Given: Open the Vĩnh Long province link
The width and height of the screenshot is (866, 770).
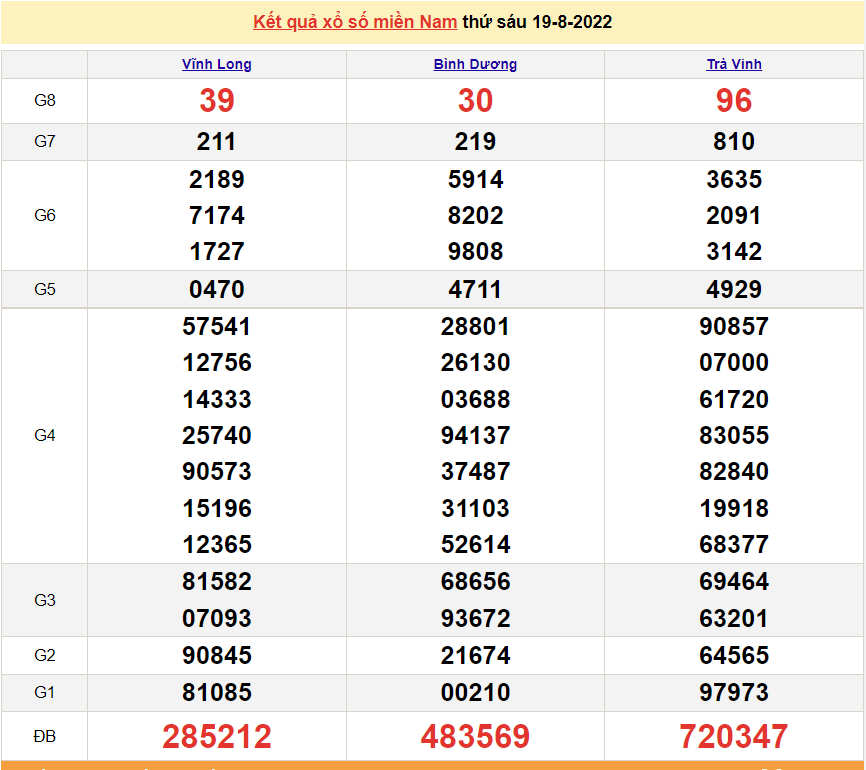Looking at the screenshot, I should pos(216,64).
